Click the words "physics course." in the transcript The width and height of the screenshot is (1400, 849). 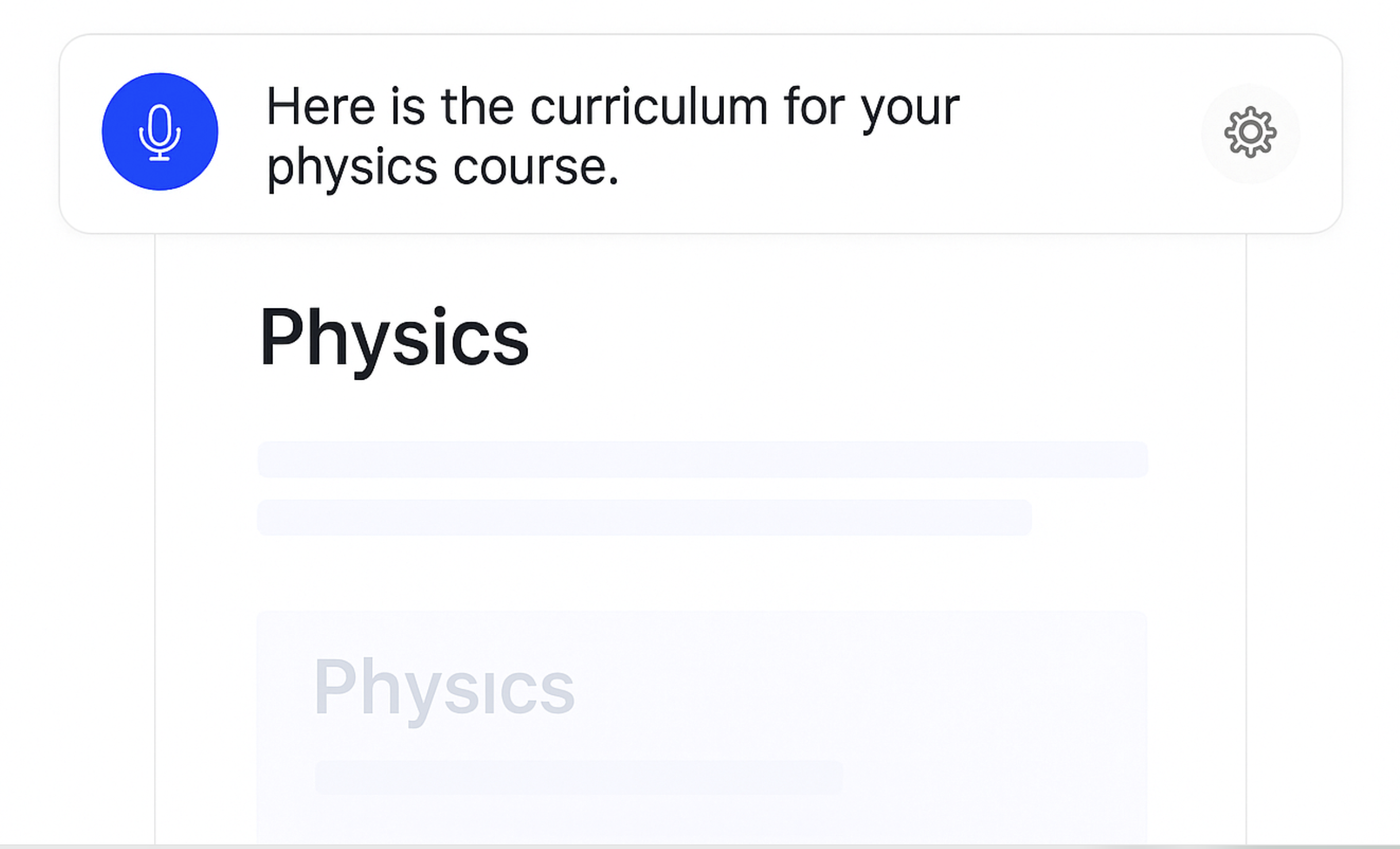click(x=443, y=168)
